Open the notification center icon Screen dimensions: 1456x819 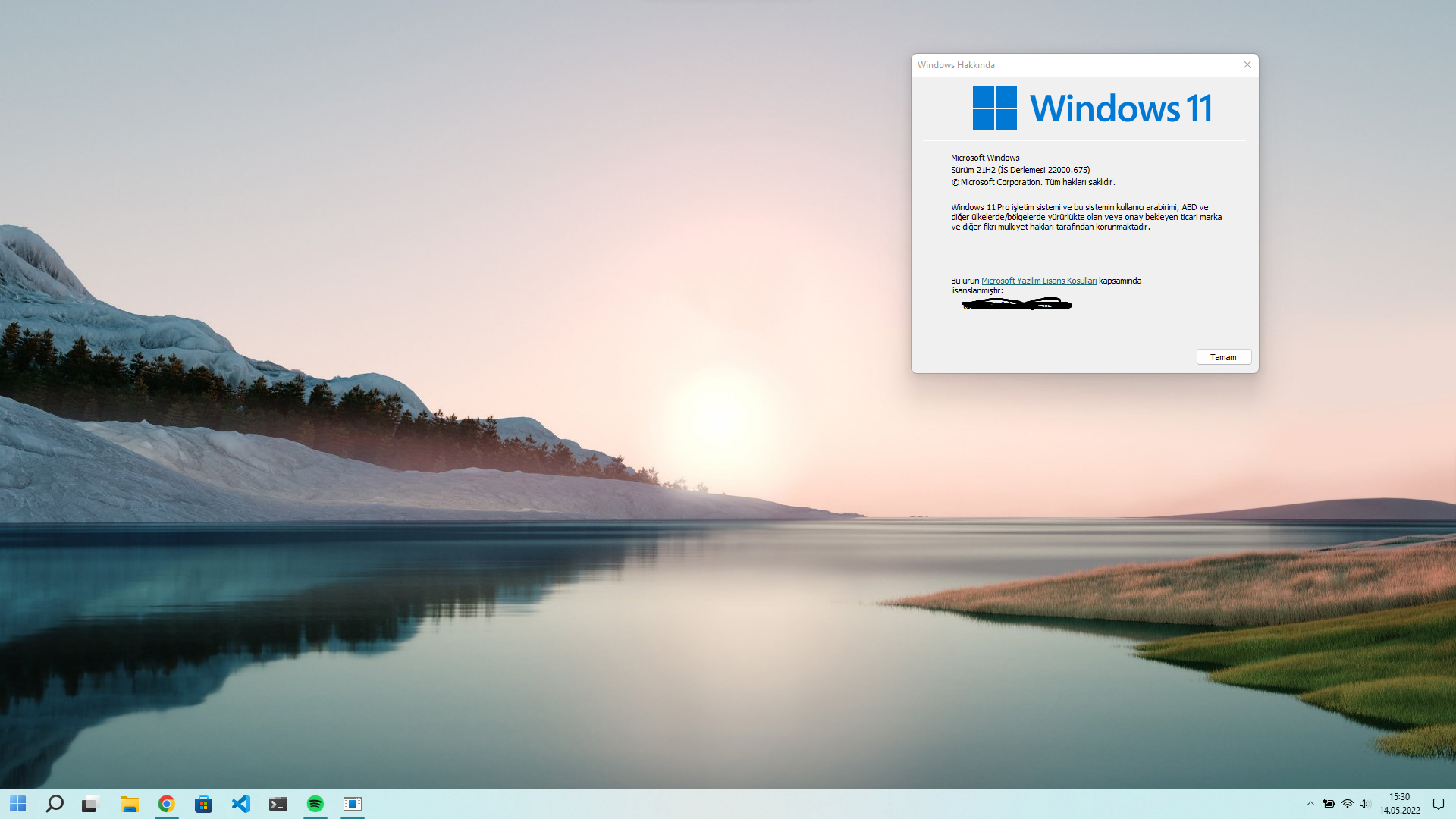point(1438,804)
